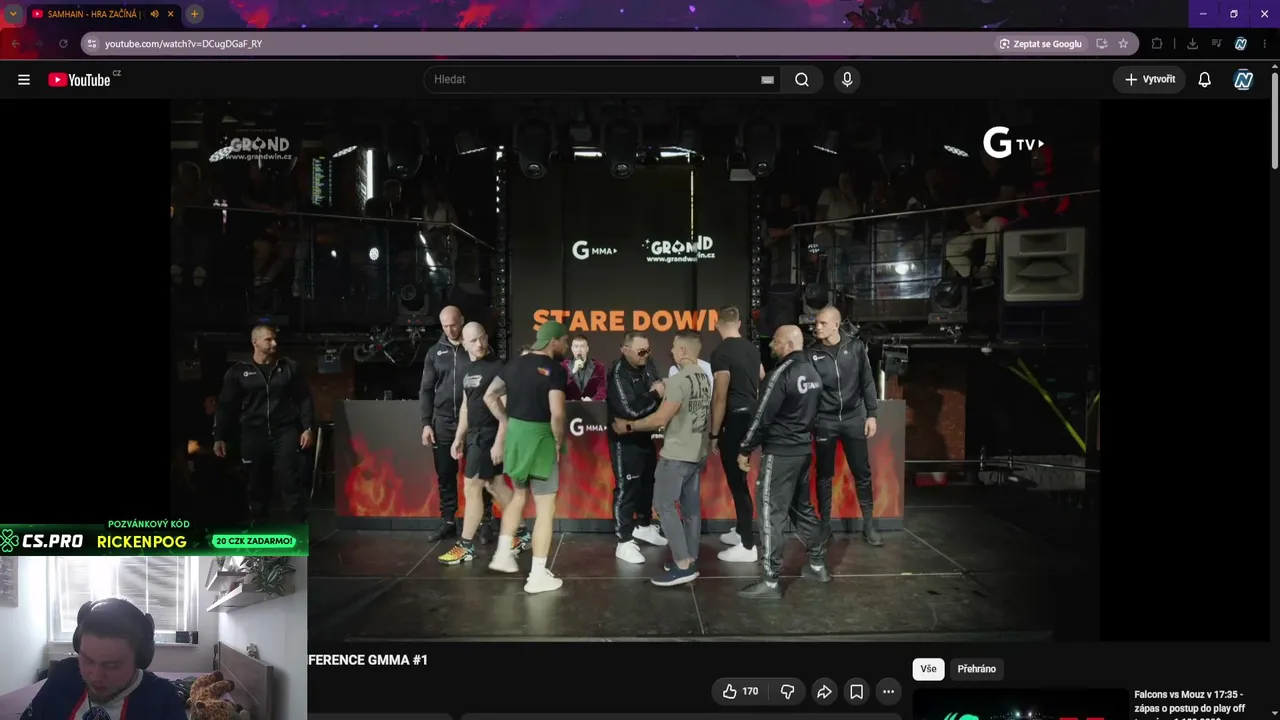
Task: View site information in the address bar
Action: 92,44
